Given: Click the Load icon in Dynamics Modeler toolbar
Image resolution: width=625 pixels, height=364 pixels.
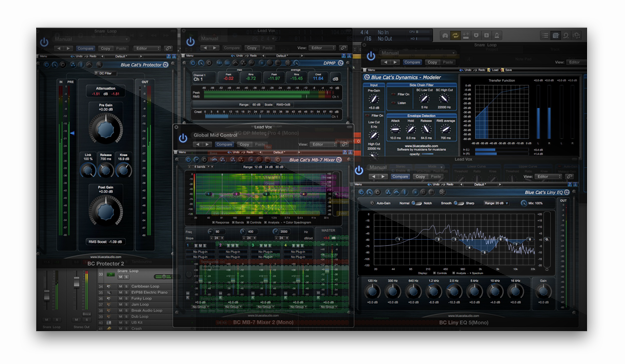Looking at the screenshot, I should 490,70.
